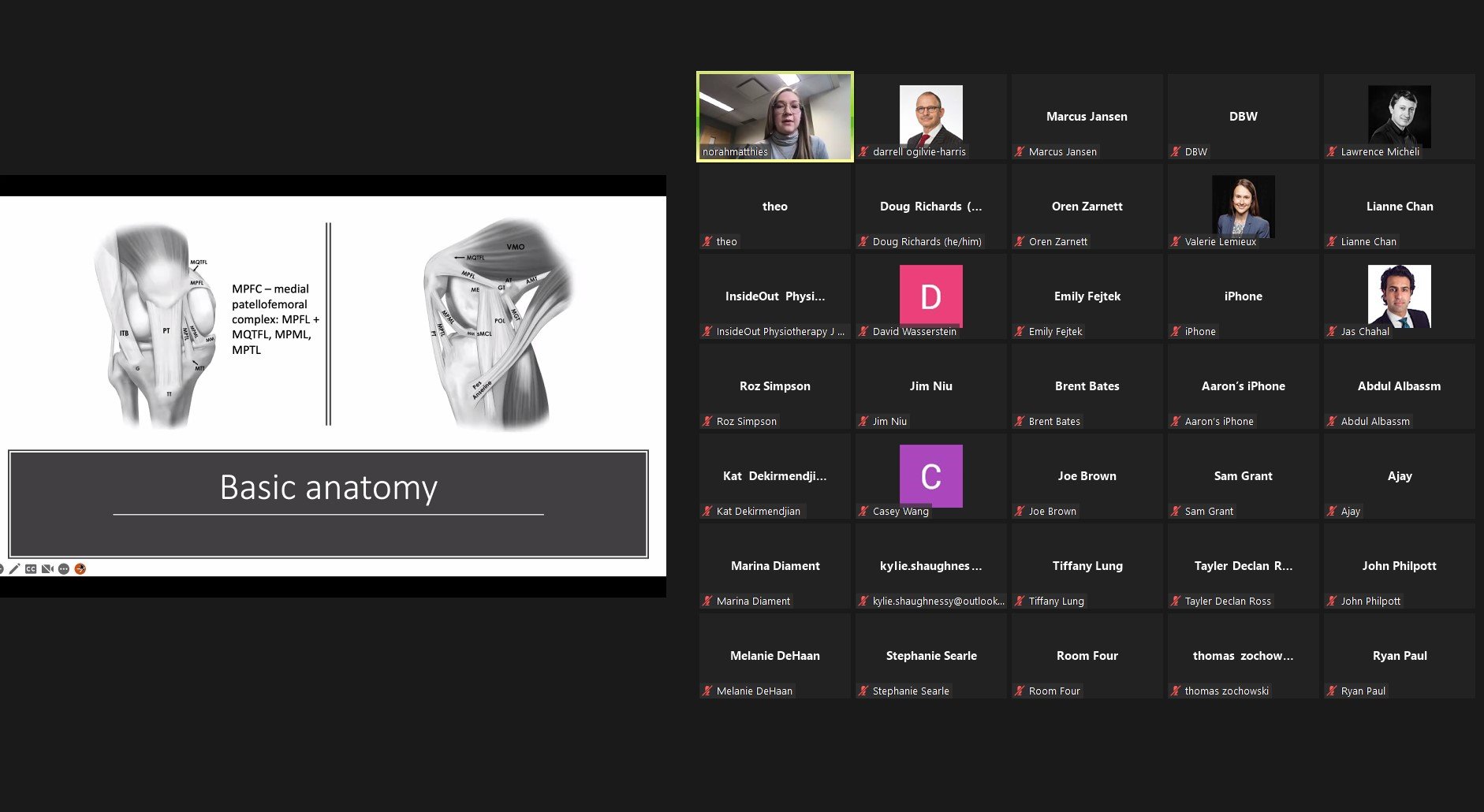Select the pen annotation tool on slide
This screenshot has width=1484, height=812.
coord(15,568)
